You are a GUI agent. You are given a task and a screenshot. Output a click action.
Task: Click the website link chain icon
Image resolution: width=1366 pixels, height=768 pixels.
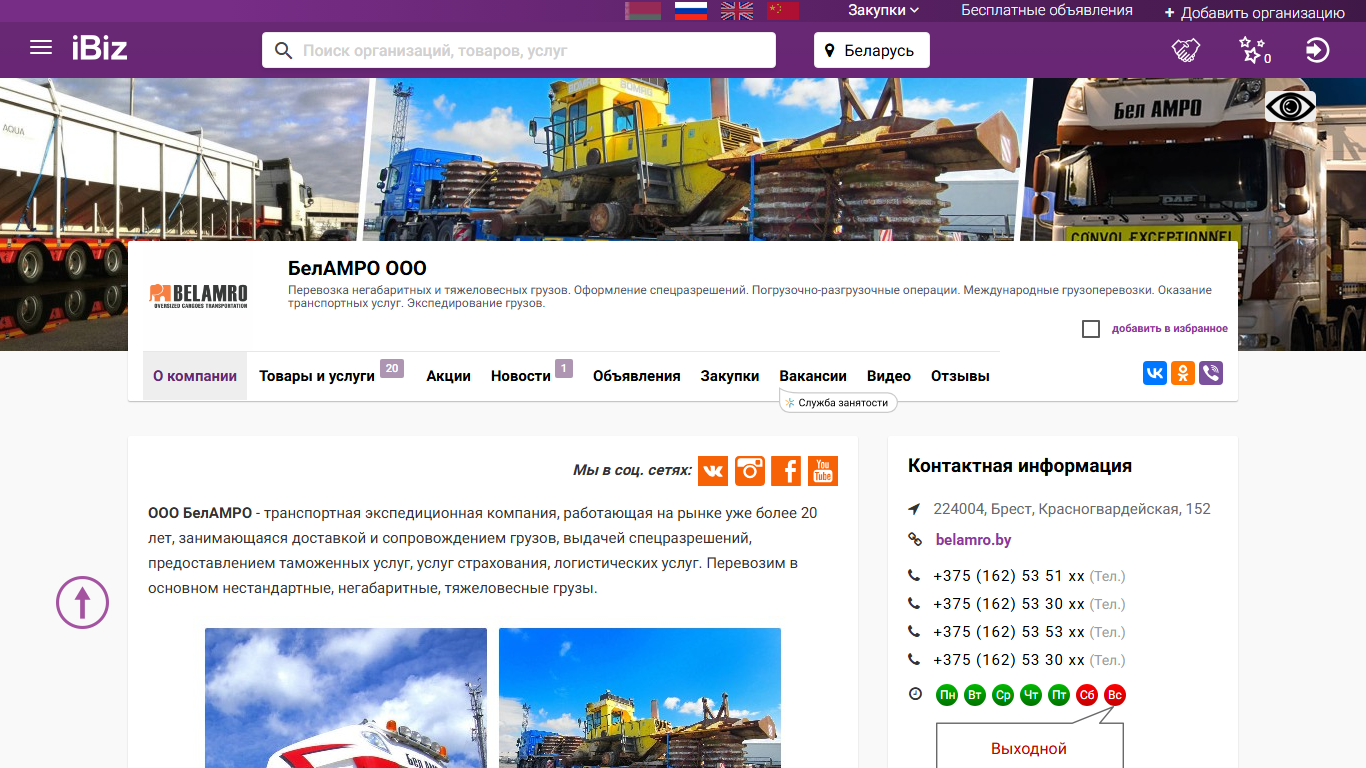(914, 539)
